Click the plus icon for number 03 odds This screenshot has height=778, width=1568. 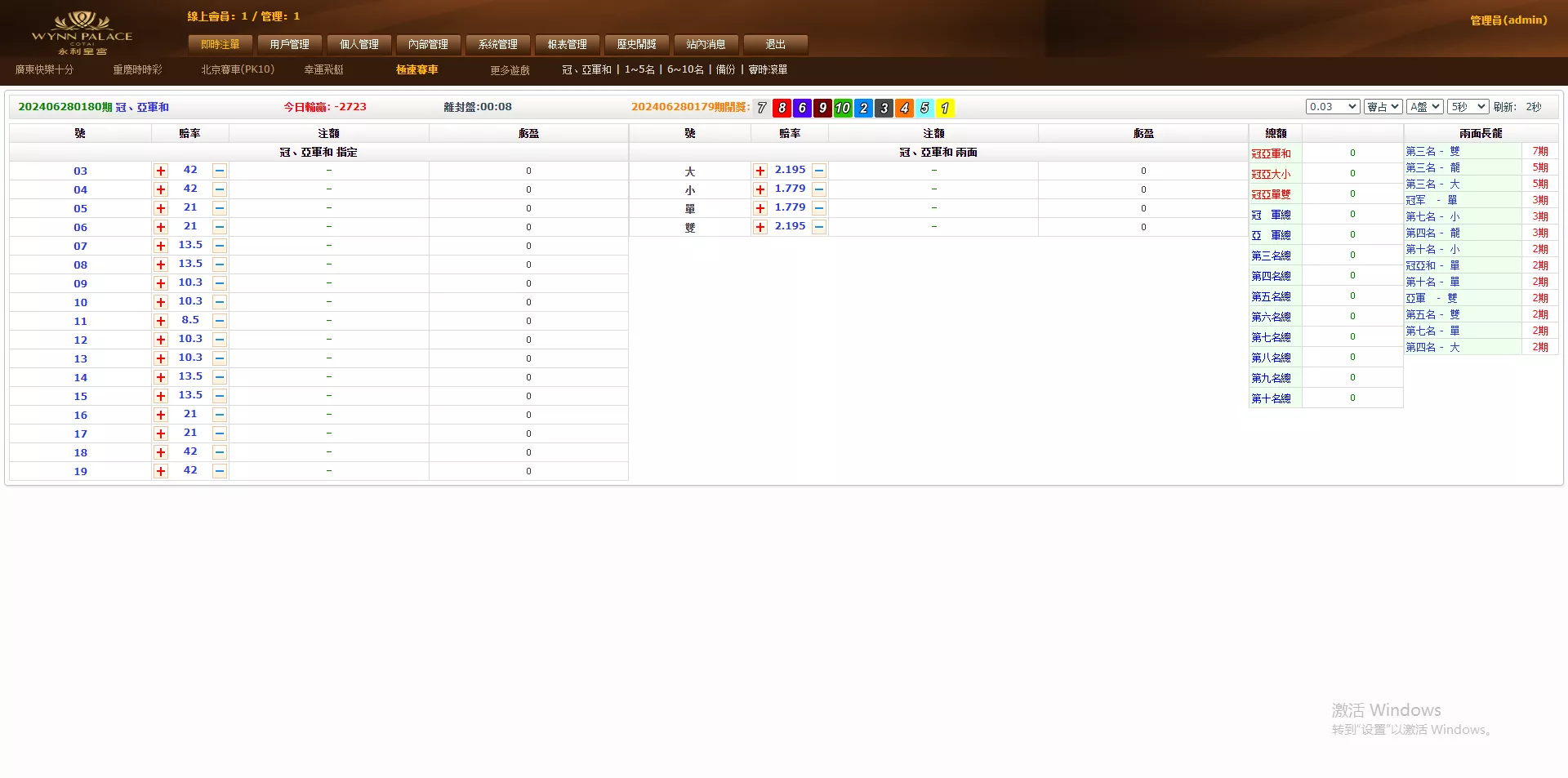pyautogui.click(x=161, y=171)
